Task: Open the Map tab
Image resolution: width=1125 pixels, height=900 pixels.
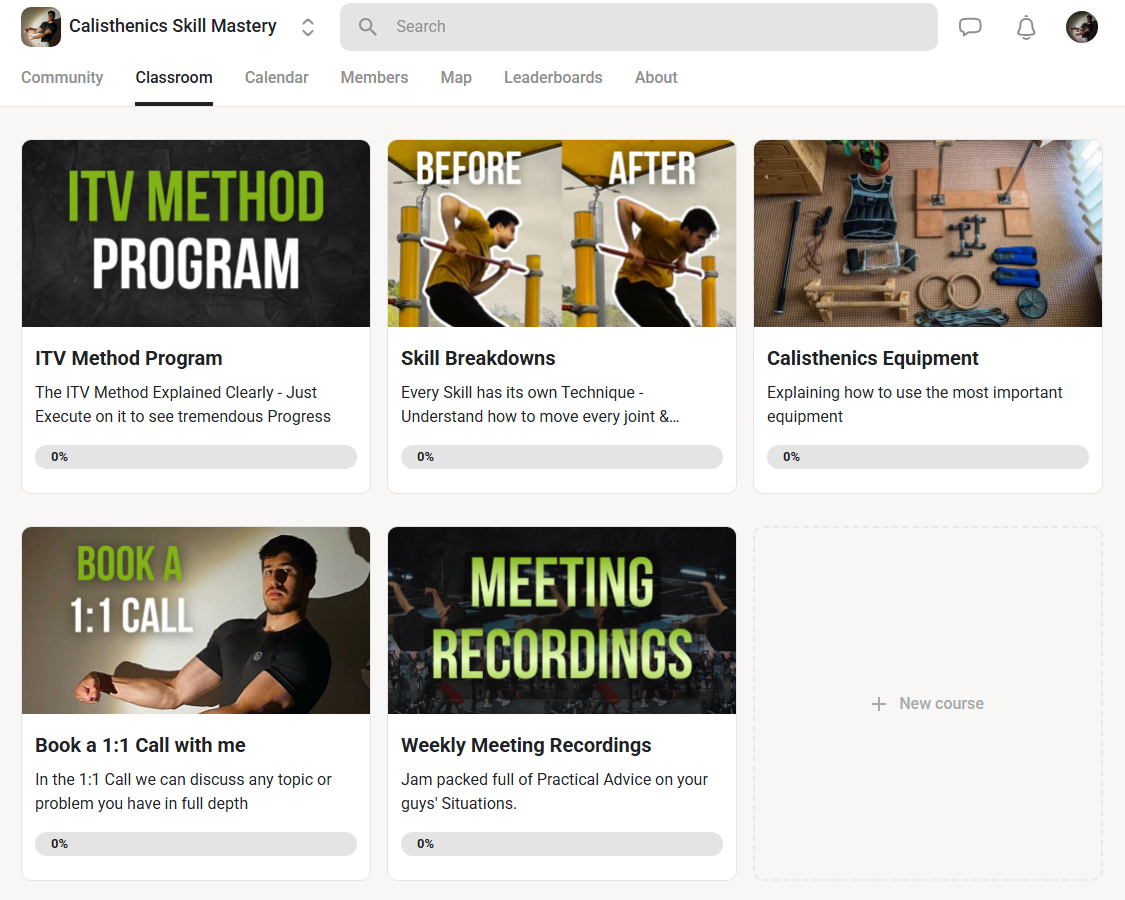Action: pos(456,78)
